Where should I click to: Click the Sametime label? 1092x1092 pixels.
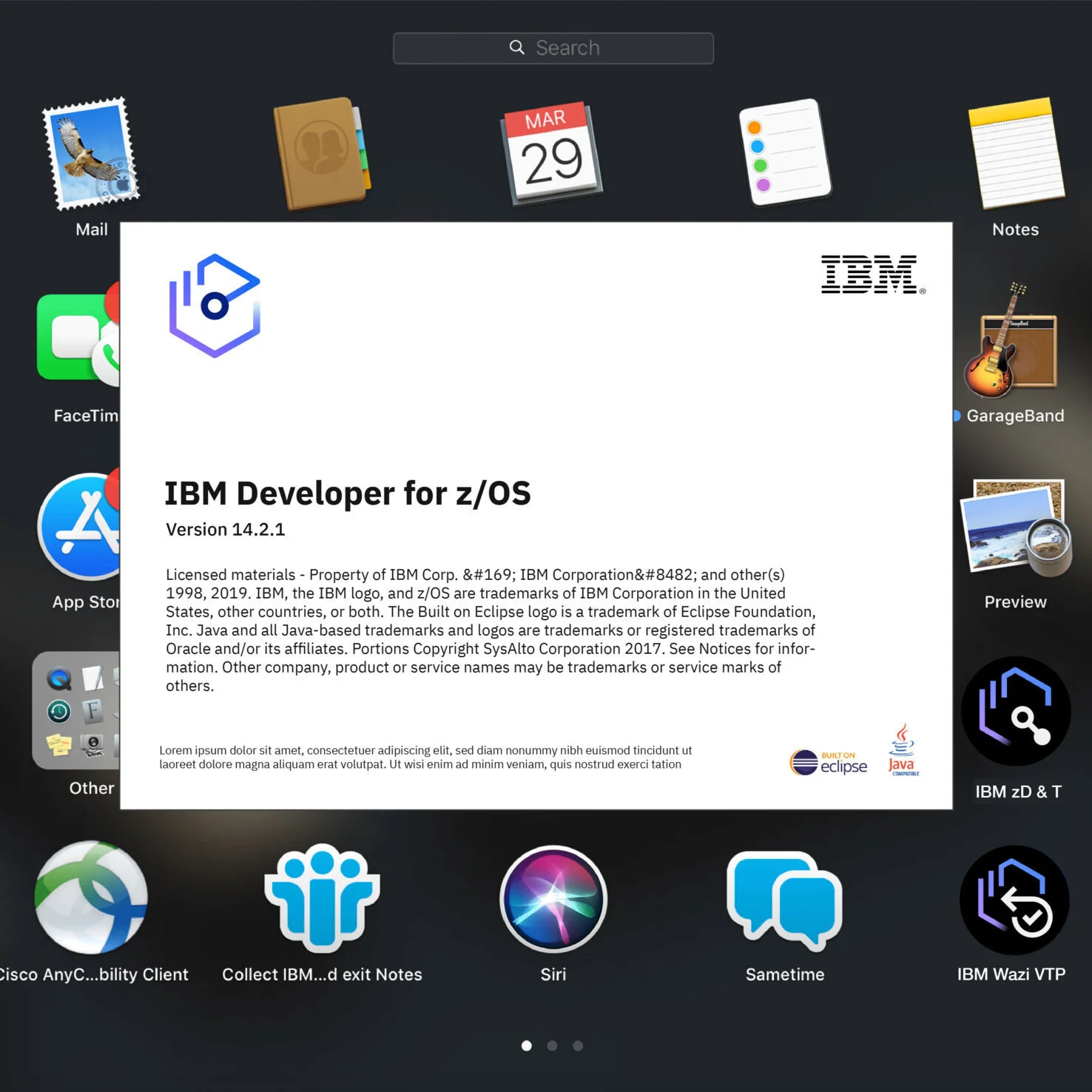coord(785,974)
